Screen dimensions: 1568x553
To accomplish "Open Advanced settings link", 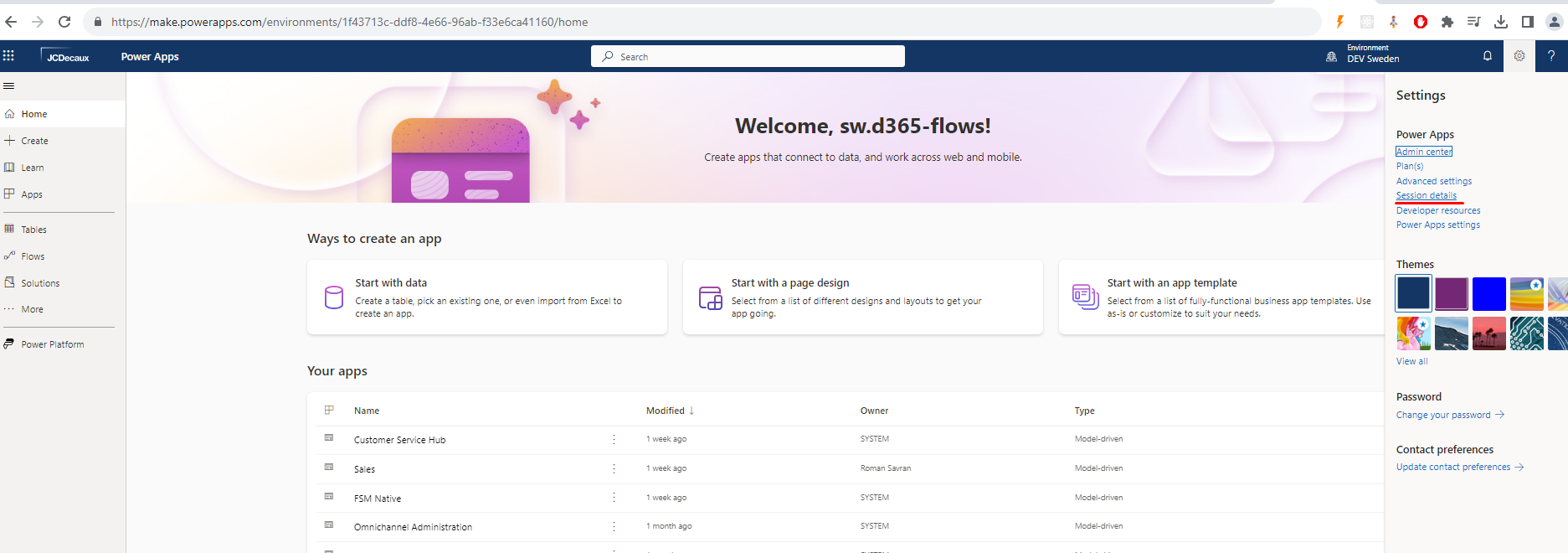I will (x=1434, y=181).
